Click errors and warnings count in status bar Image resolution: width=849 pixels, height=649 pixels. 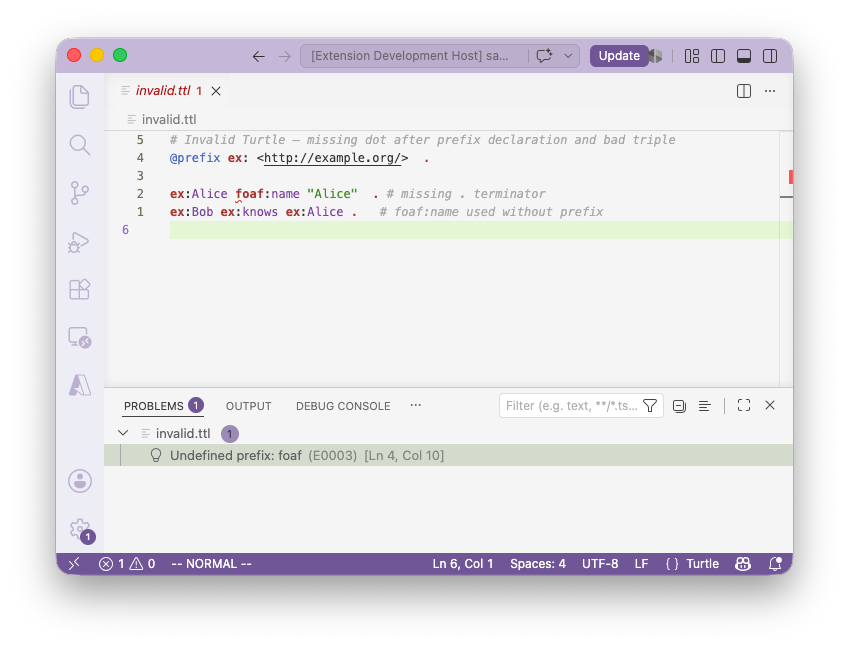tap(127, 563)
